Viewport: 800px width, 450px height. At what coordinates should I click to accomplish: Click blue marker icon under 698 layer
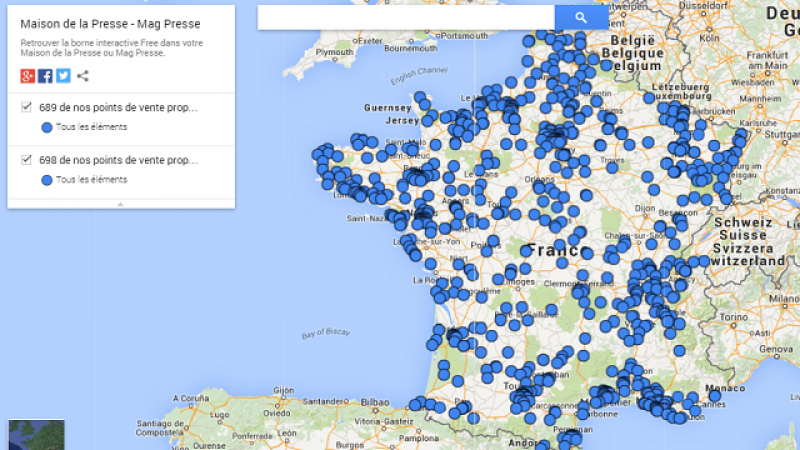point(47,179)
